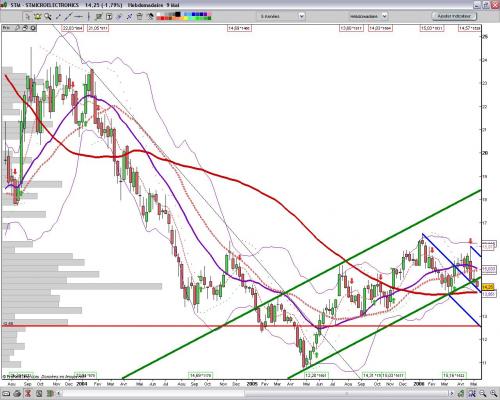
Task: Click the horizontal time scrollbar thumb
Action: tap(347, 393)
